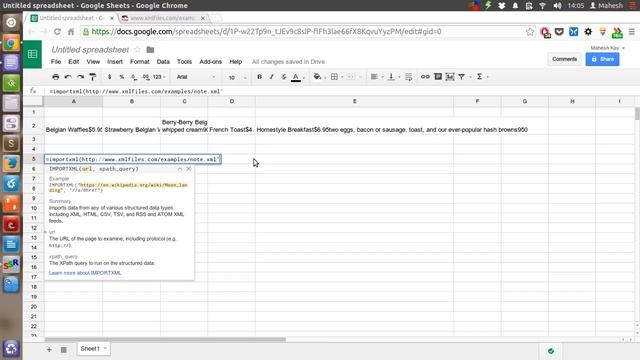This screenshot has width=640, height=360.
Task: Reload the browser page
Action: click(57, 31)
